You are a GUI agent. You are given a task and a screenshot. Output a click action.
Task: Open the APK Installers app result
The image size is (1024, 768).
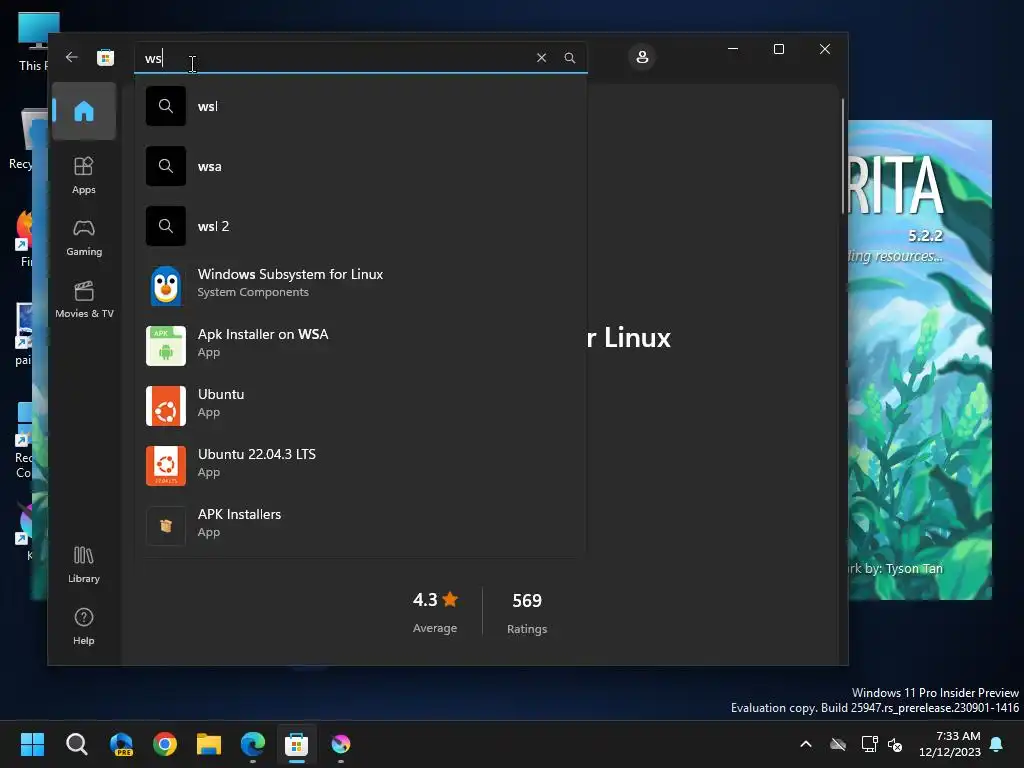[x=360, y=526]
